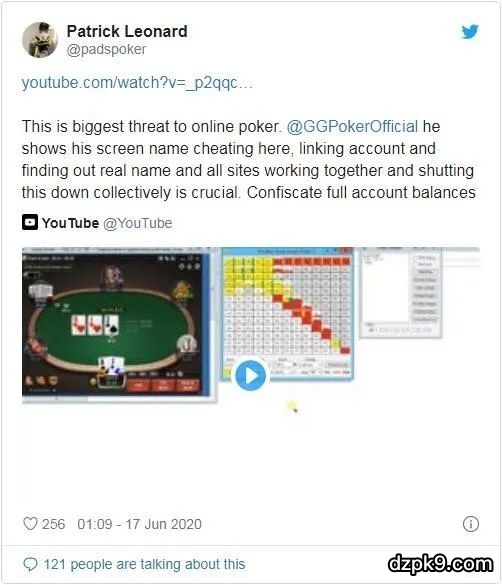The width and height of the screenshot is (502, 585).
Task: Click the tweet body text
Action: pos(248,159)
